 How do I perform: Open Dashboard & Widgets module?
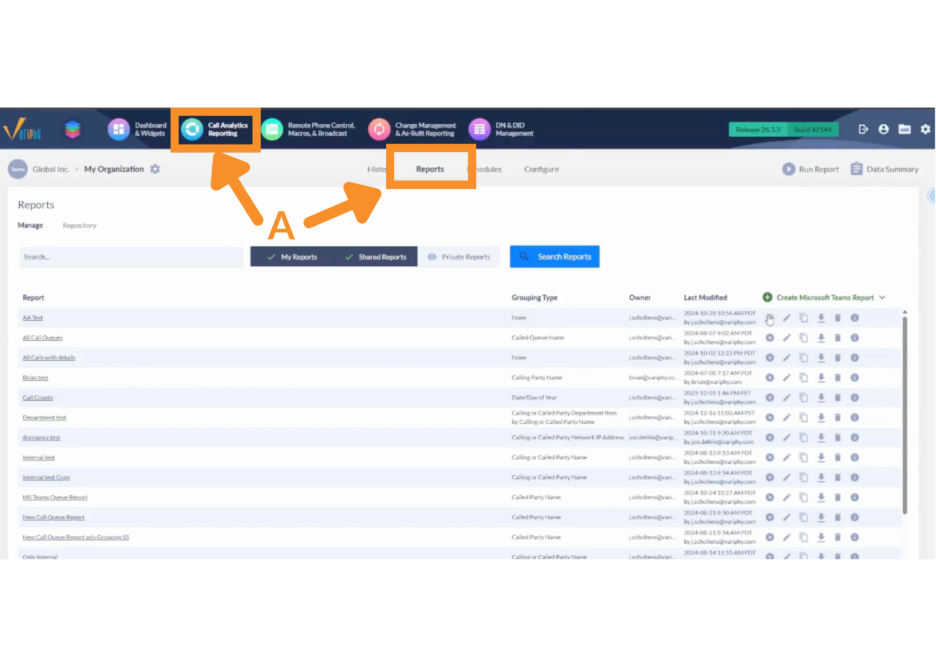[138, 130]
